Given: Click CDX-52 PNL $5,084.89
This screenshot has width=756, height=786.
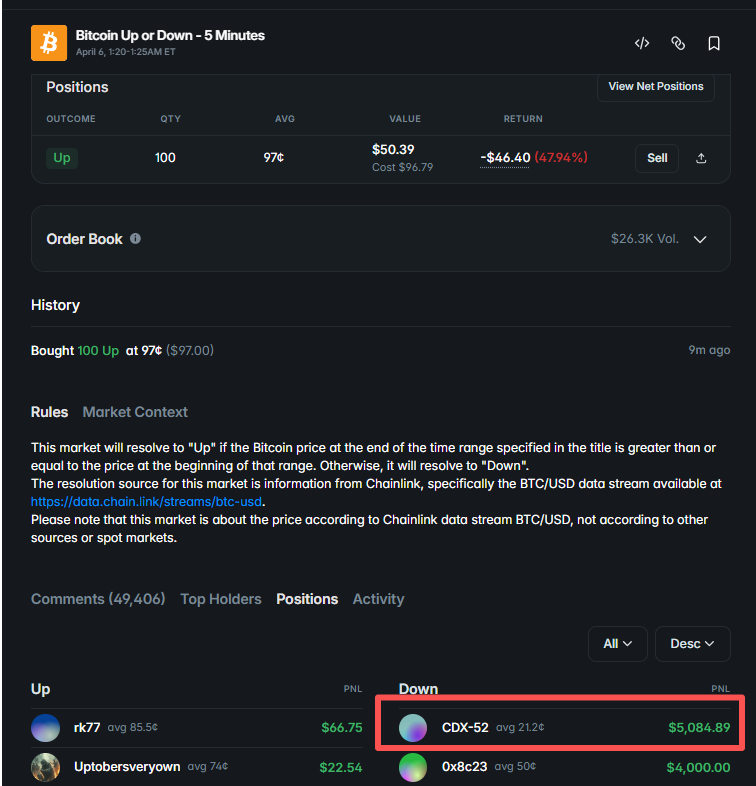Looking at the screenshot, I should coord(699,727).
